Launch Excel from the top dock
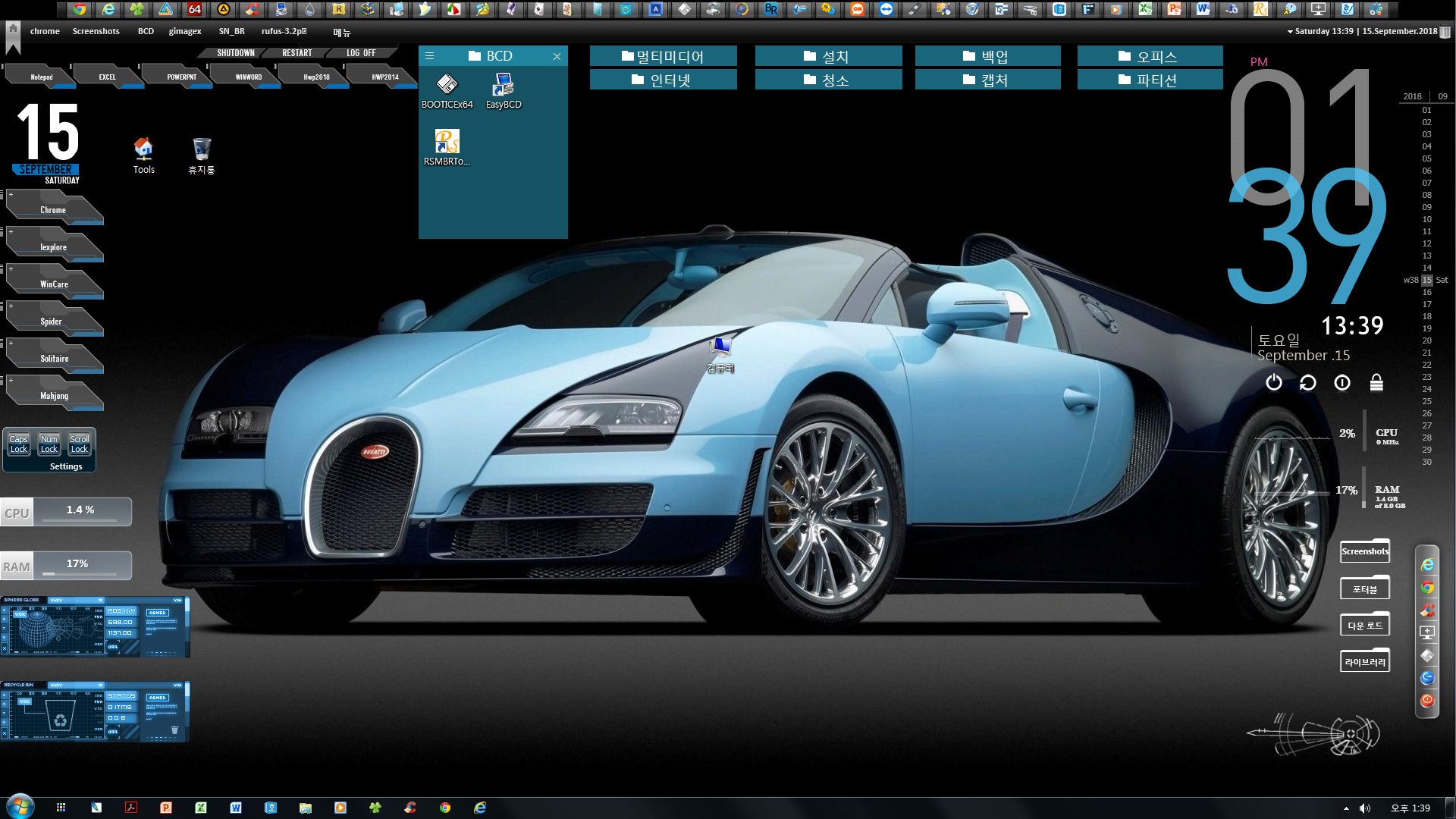 pyautogui.click(x=1145, y=10)
